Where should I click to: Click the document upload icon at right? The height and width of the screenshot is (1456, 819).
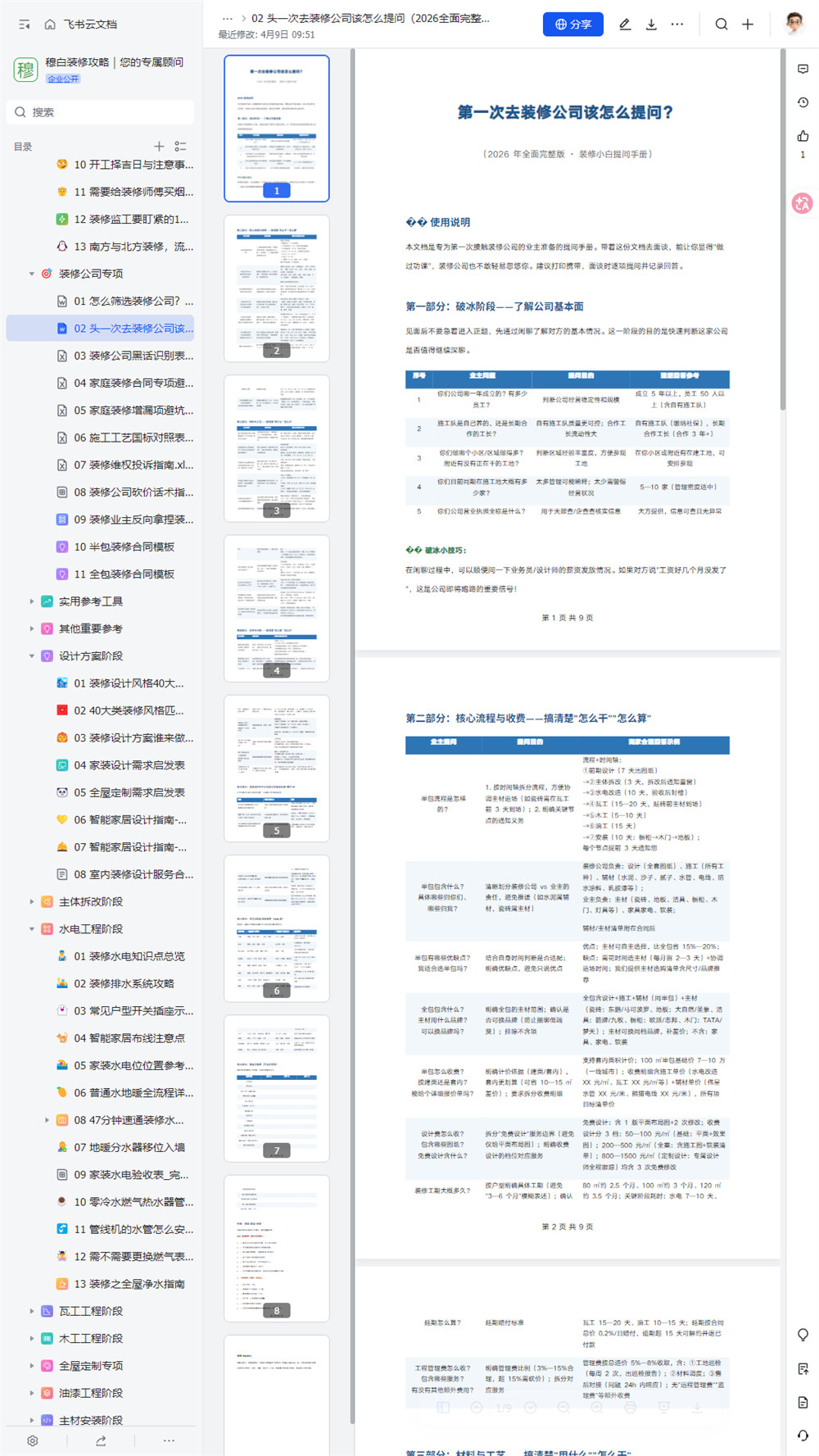803,1368
